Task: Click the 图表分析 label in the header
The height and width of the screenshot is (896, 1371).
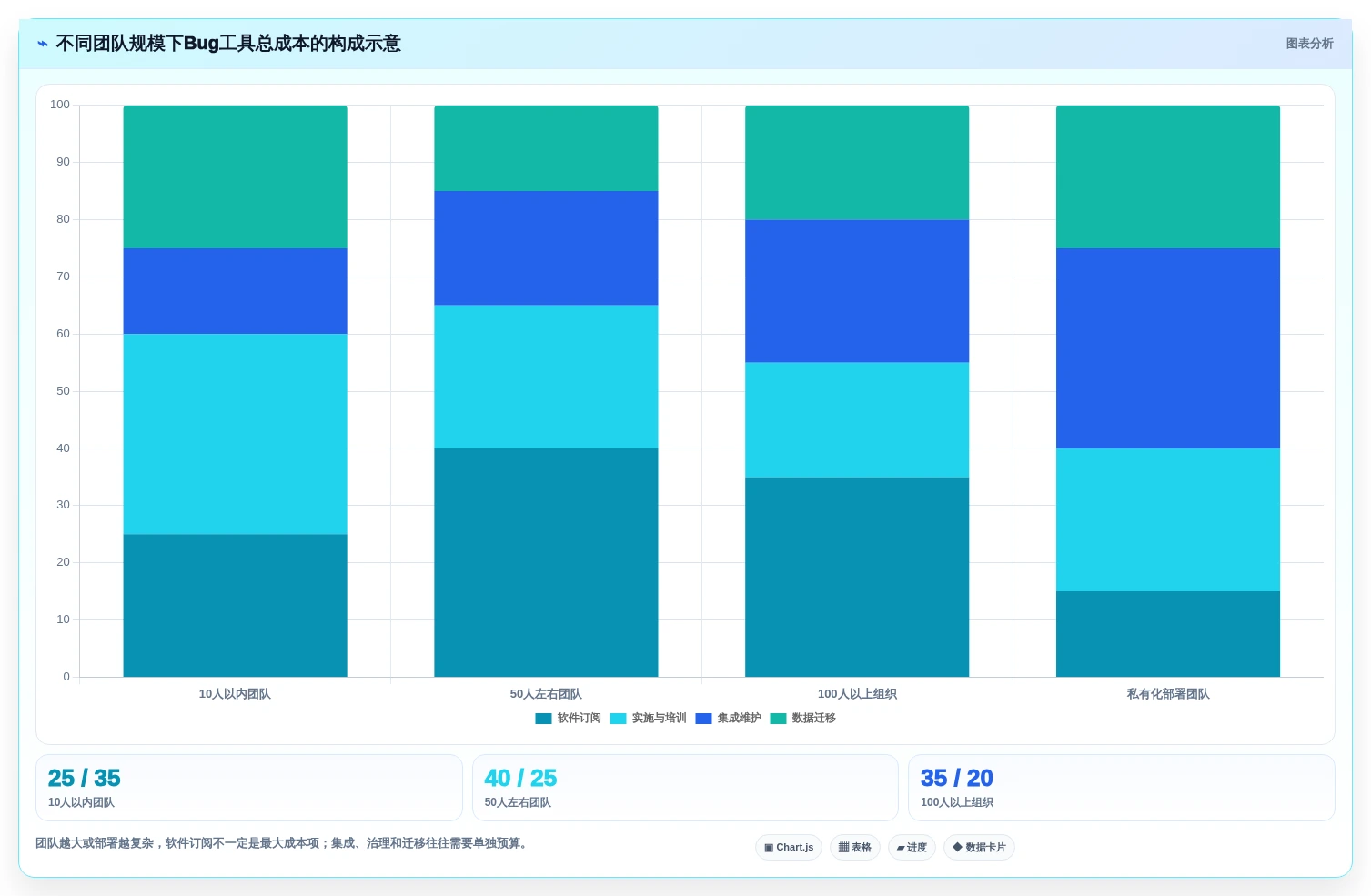Action: pos(1309,44)
